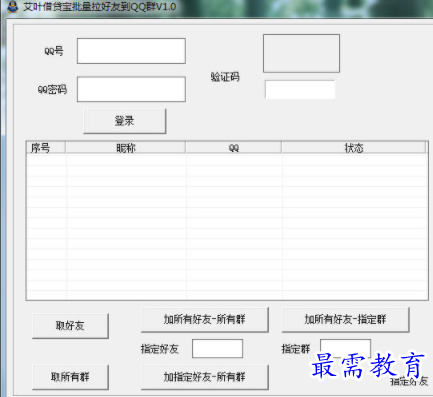Focus the captcha code input field
Screen dimensions: 433x397
(x=300, y=89)
